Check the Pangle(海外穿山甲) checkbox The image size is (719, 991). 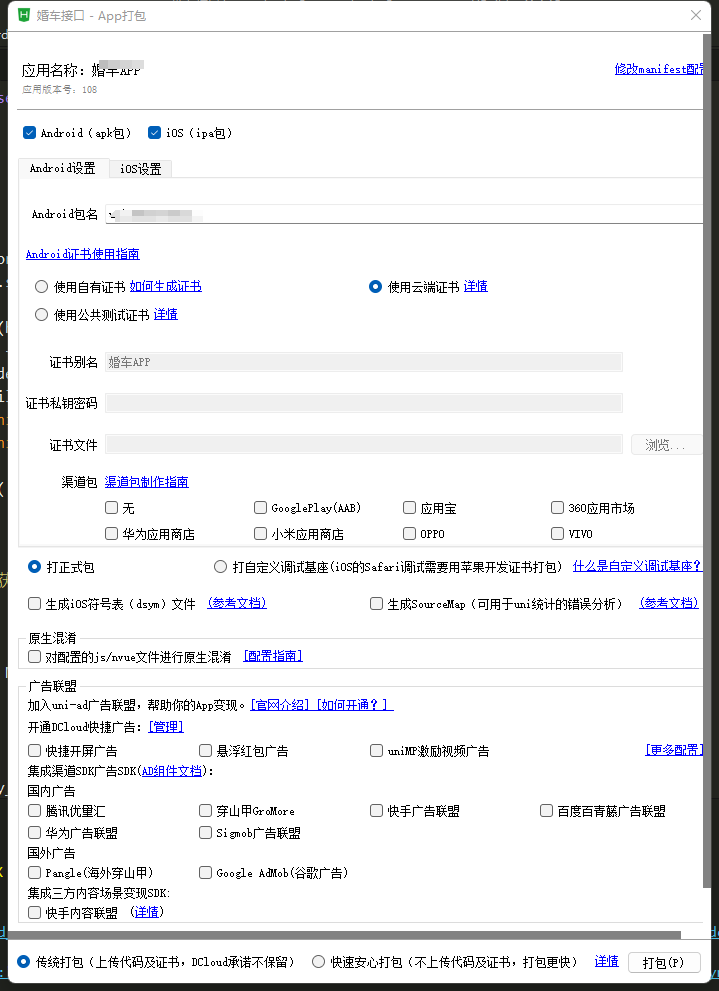pyautogui.click(x=35, y=872)
